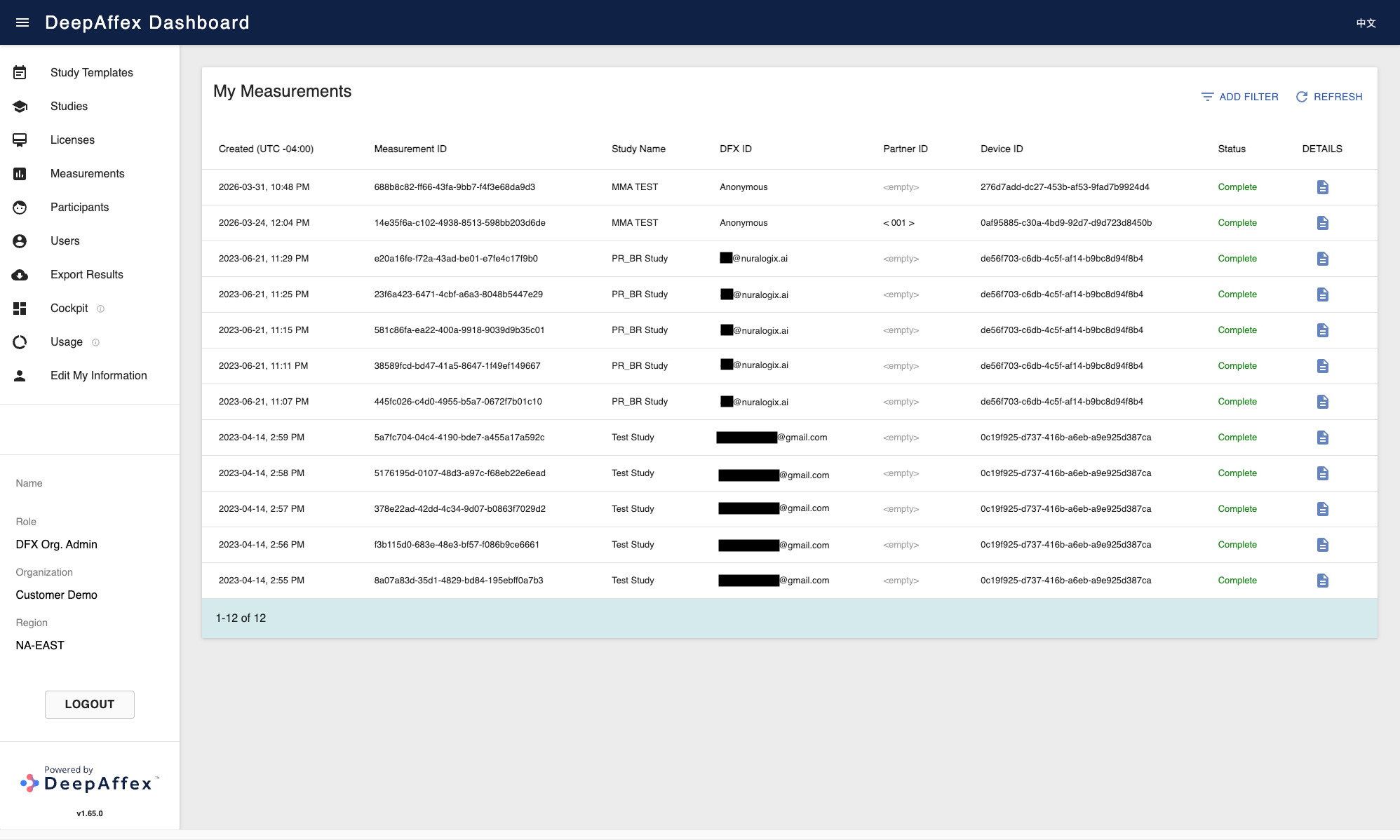Switch language to 中文

click(1366, 23)
